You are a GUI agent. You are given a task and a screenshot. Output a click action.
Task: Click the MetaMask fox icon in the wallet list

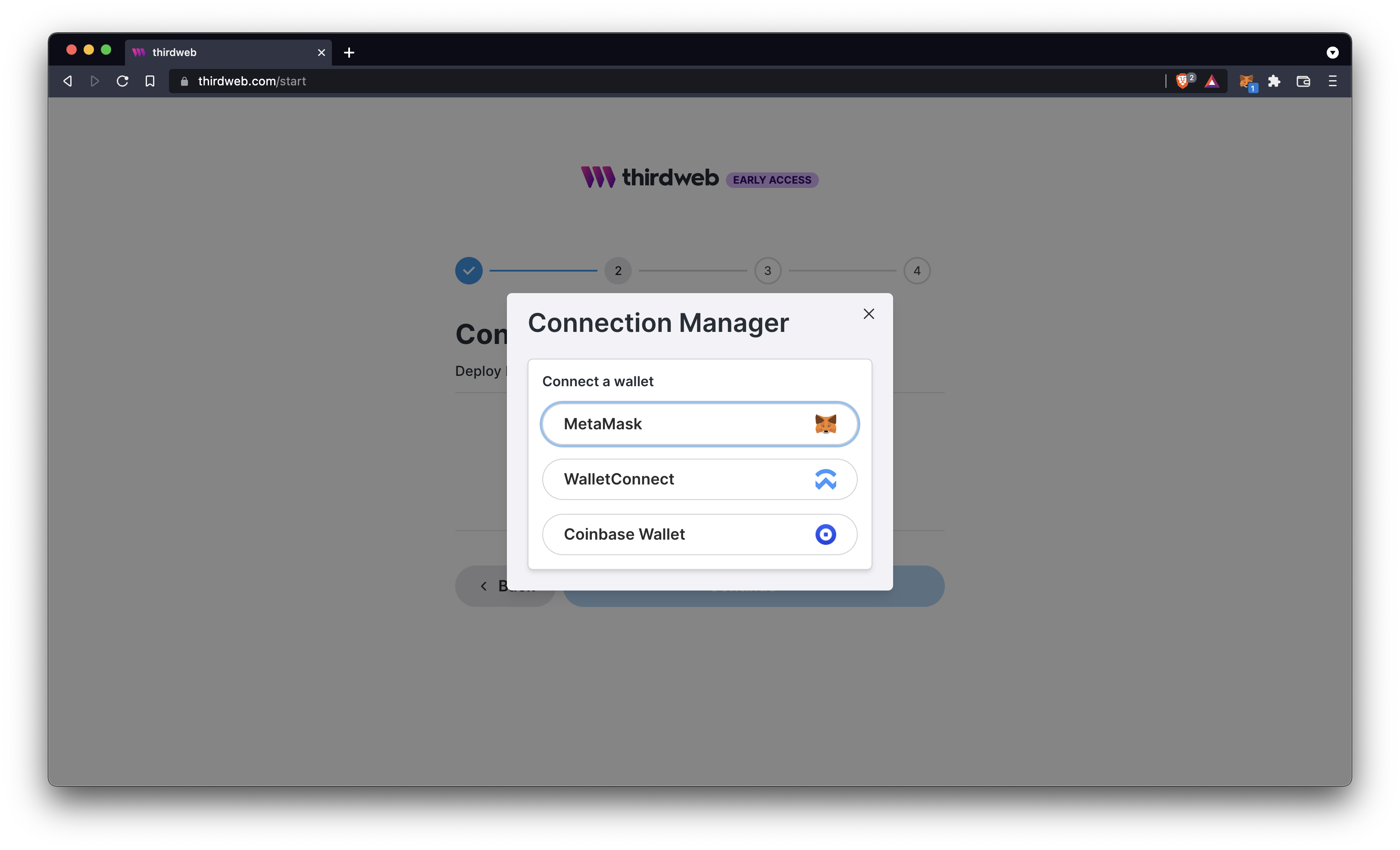point(825,424)
